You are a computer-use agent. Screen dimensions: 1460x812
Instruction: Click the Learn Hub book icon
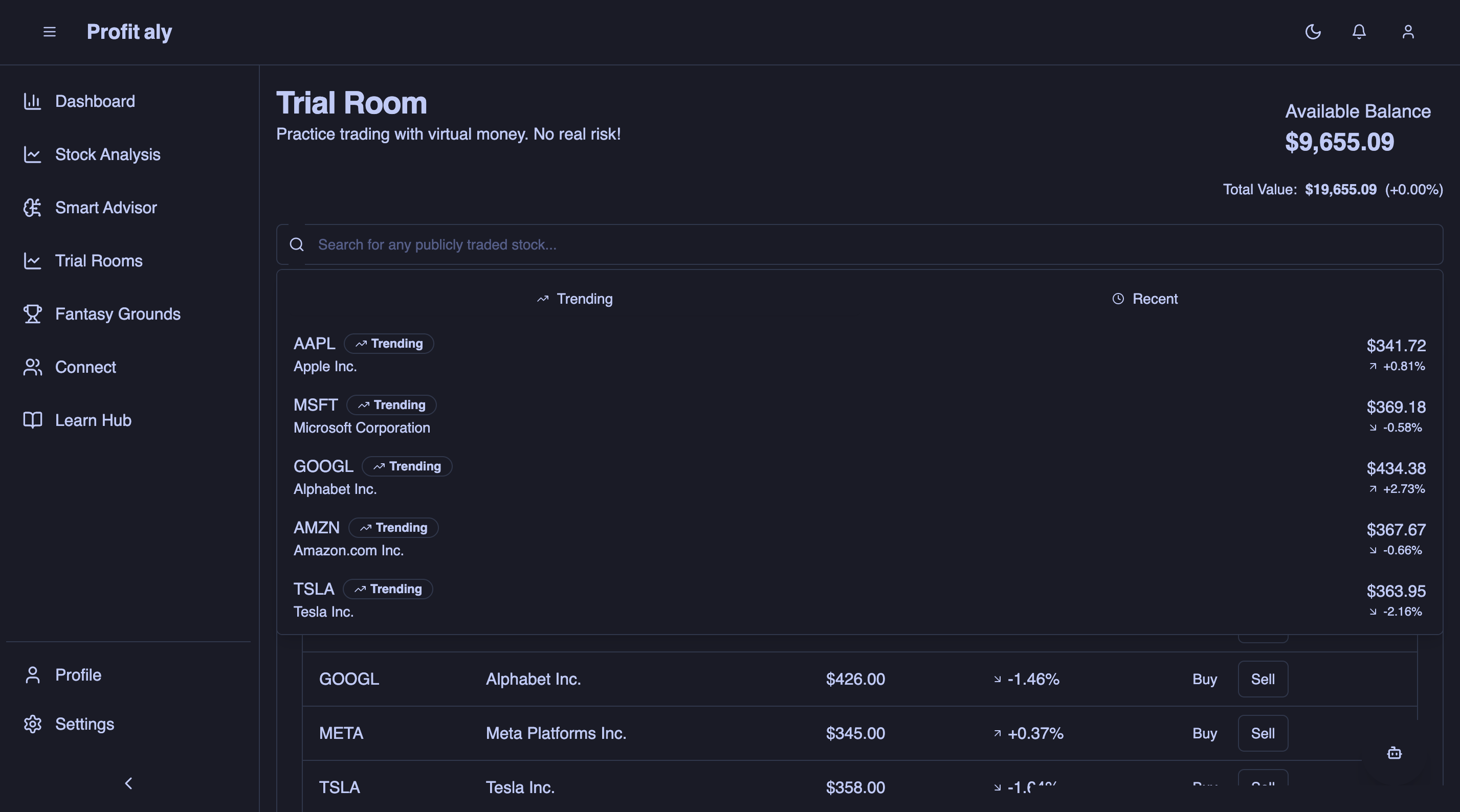32,420
